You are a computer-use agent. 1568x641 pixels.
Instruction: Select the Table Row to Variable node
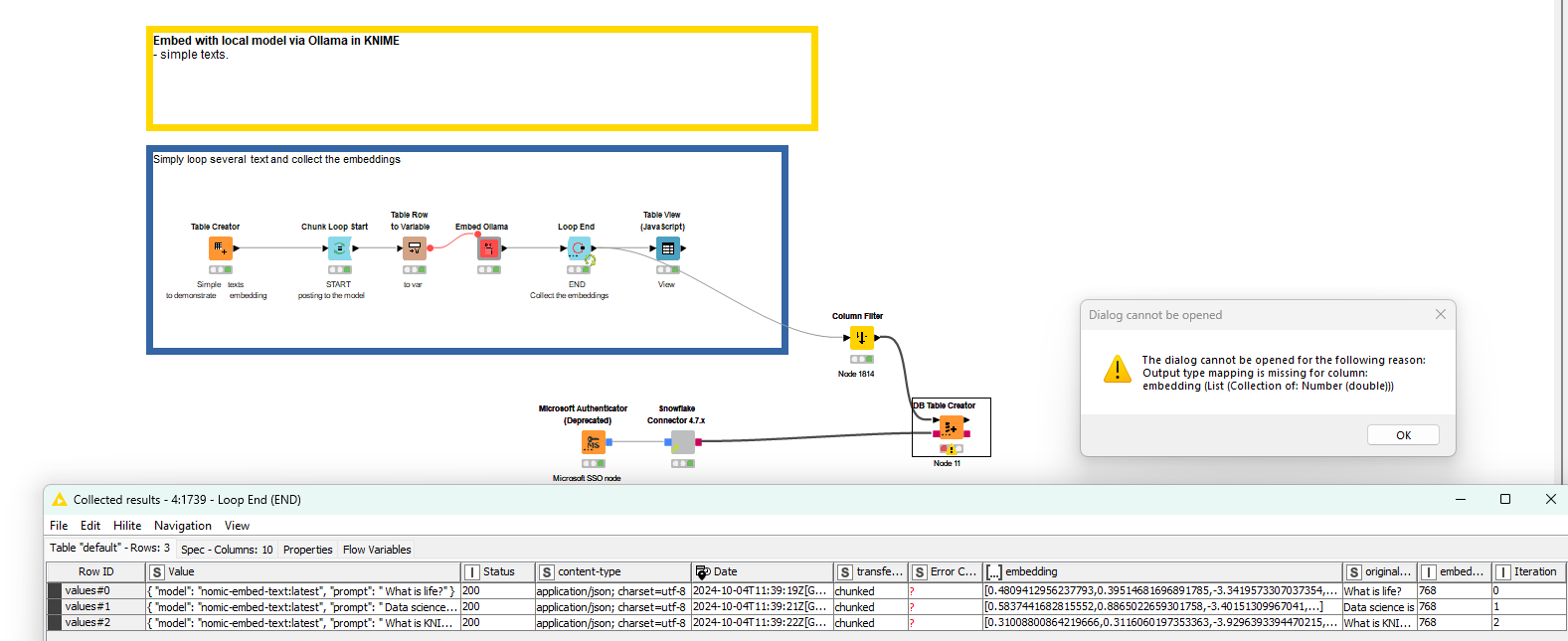414,247
